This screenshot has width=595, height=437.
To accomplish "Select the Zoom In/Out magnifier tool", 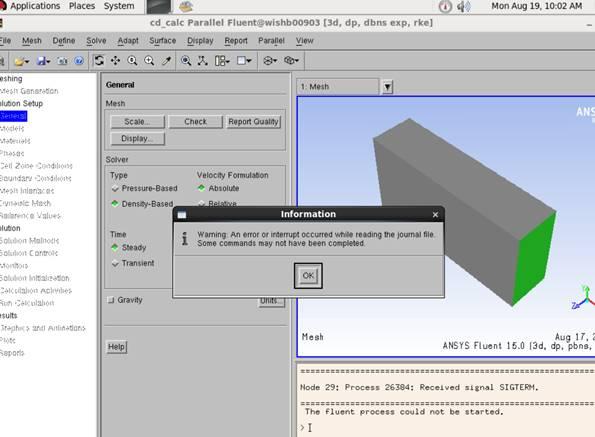I will click(132, 61).
